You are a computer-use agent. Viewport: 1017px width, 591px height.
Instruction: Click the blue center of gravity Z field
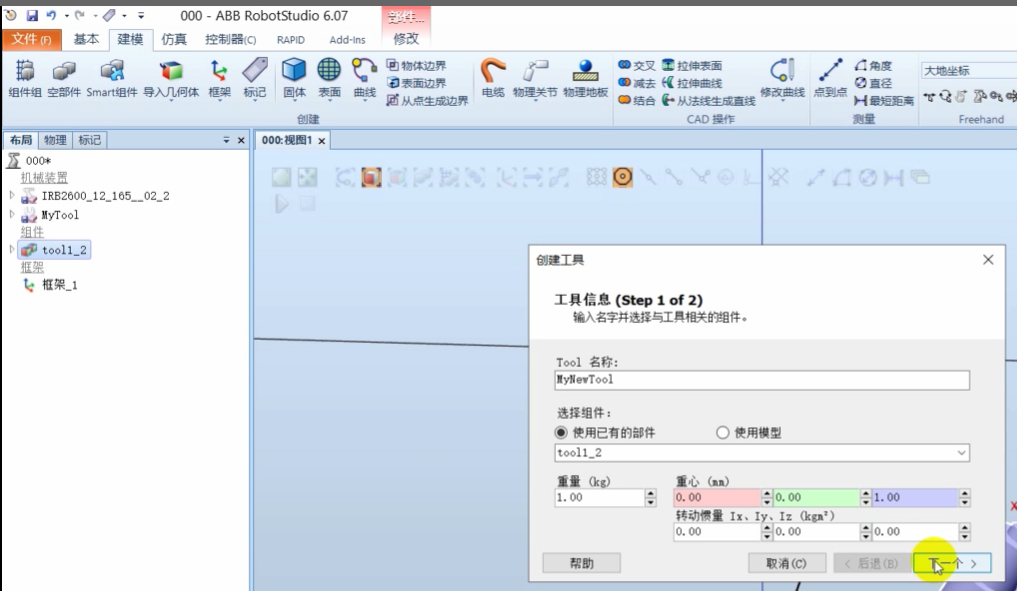(915, 498)
